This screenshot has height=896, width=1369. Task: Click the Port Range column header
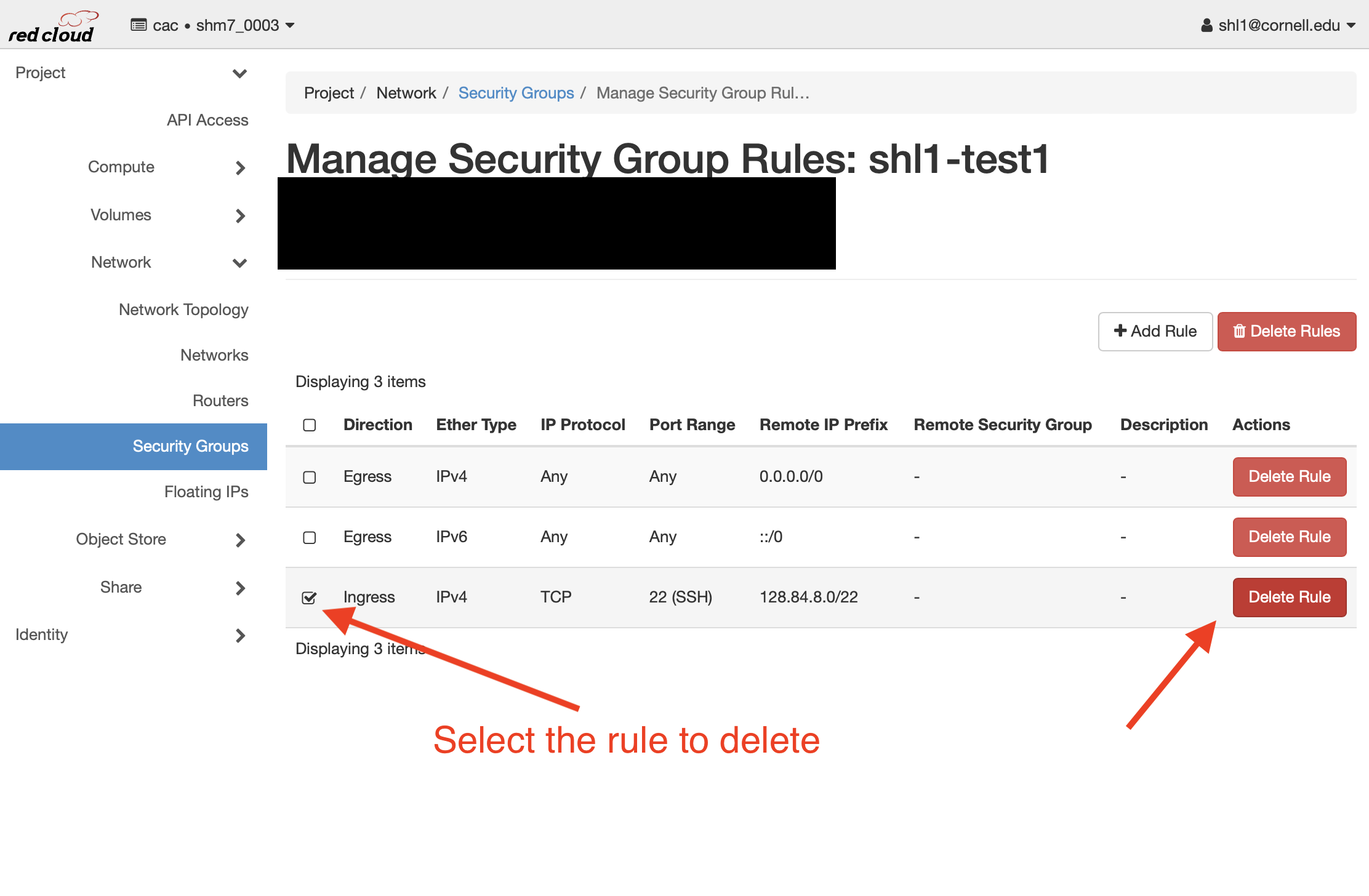(x=693, y=425)
